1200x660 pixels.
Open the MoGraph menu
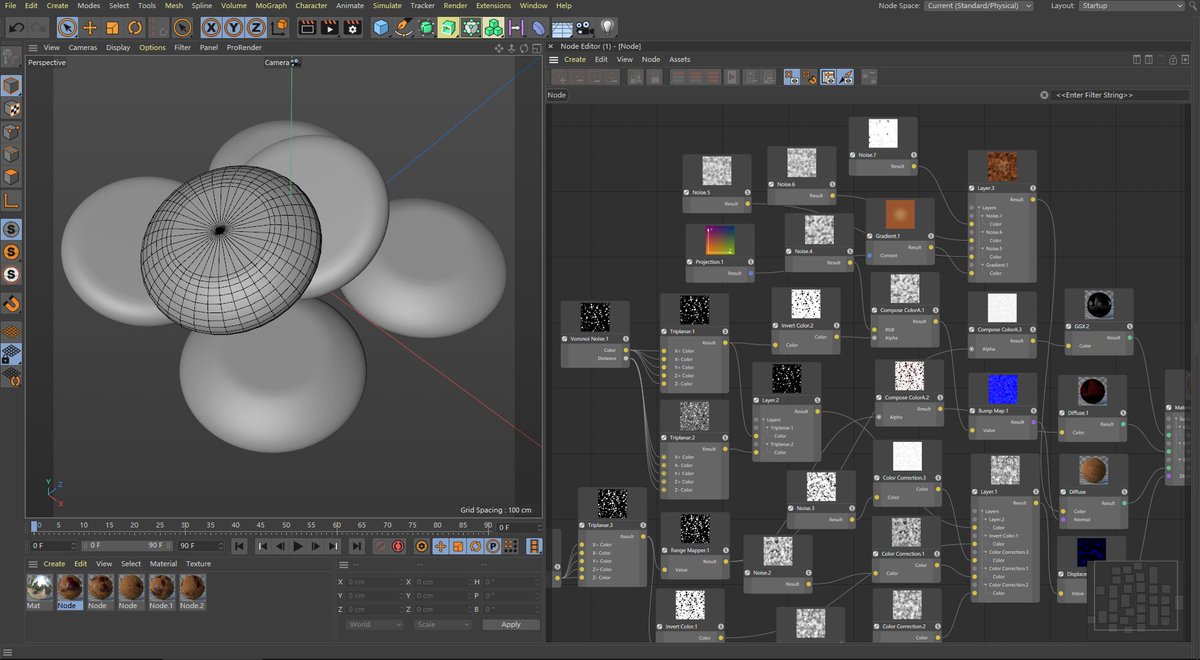click(270, 6)
